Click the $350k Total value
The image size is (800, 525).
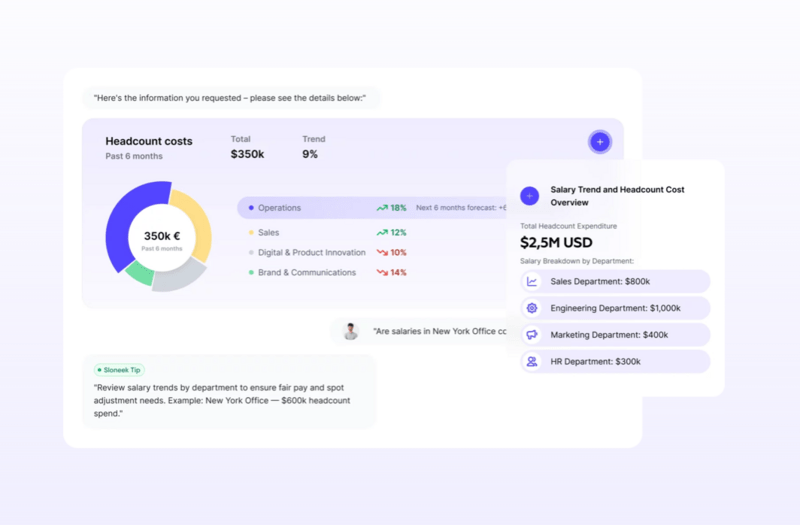247,154
